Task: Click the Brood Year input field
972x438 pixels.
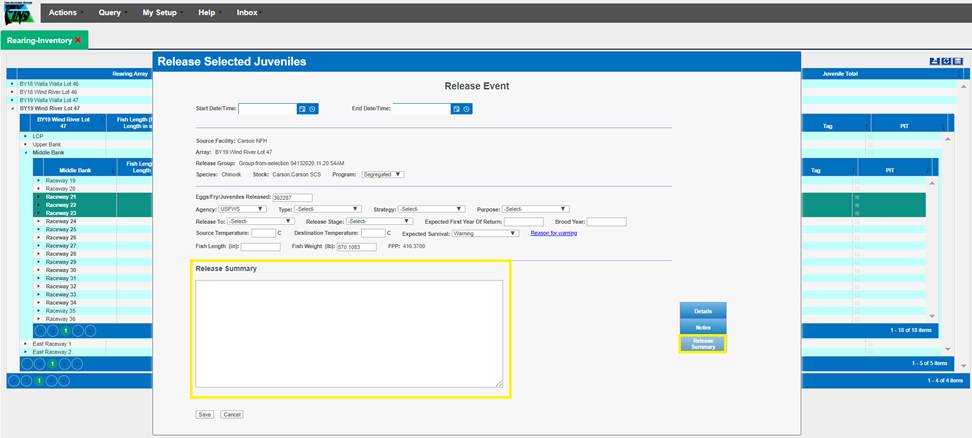Action: point(606,221)
